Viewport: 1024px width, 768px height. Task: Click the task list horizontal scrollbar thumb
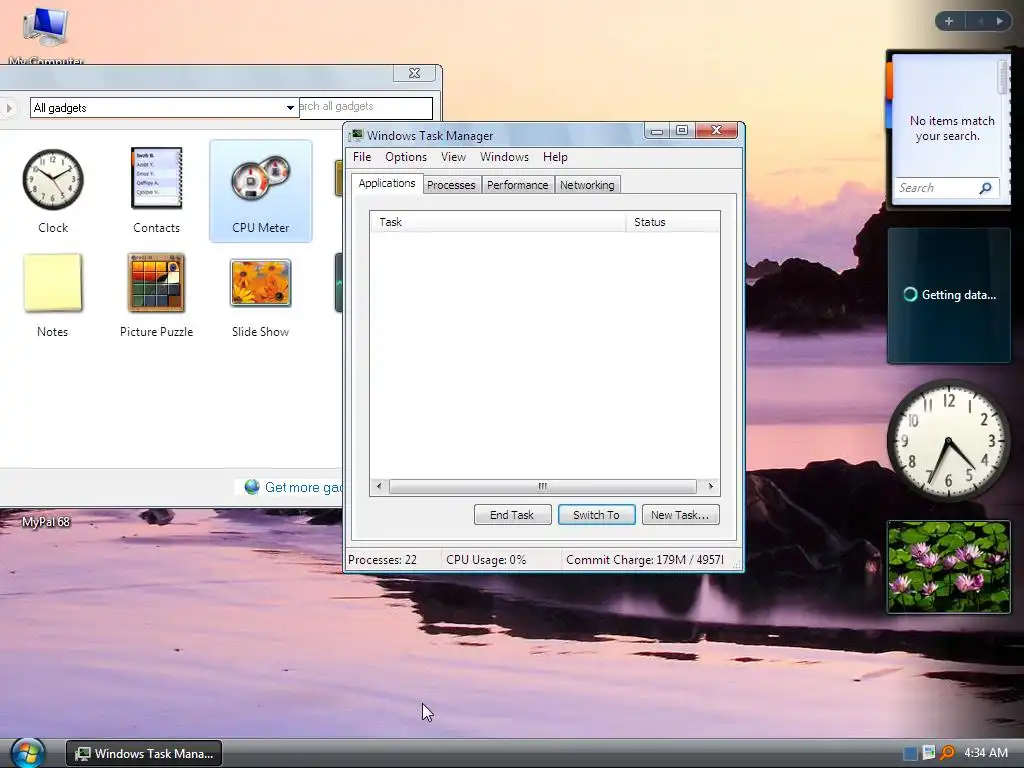[543, 487]
